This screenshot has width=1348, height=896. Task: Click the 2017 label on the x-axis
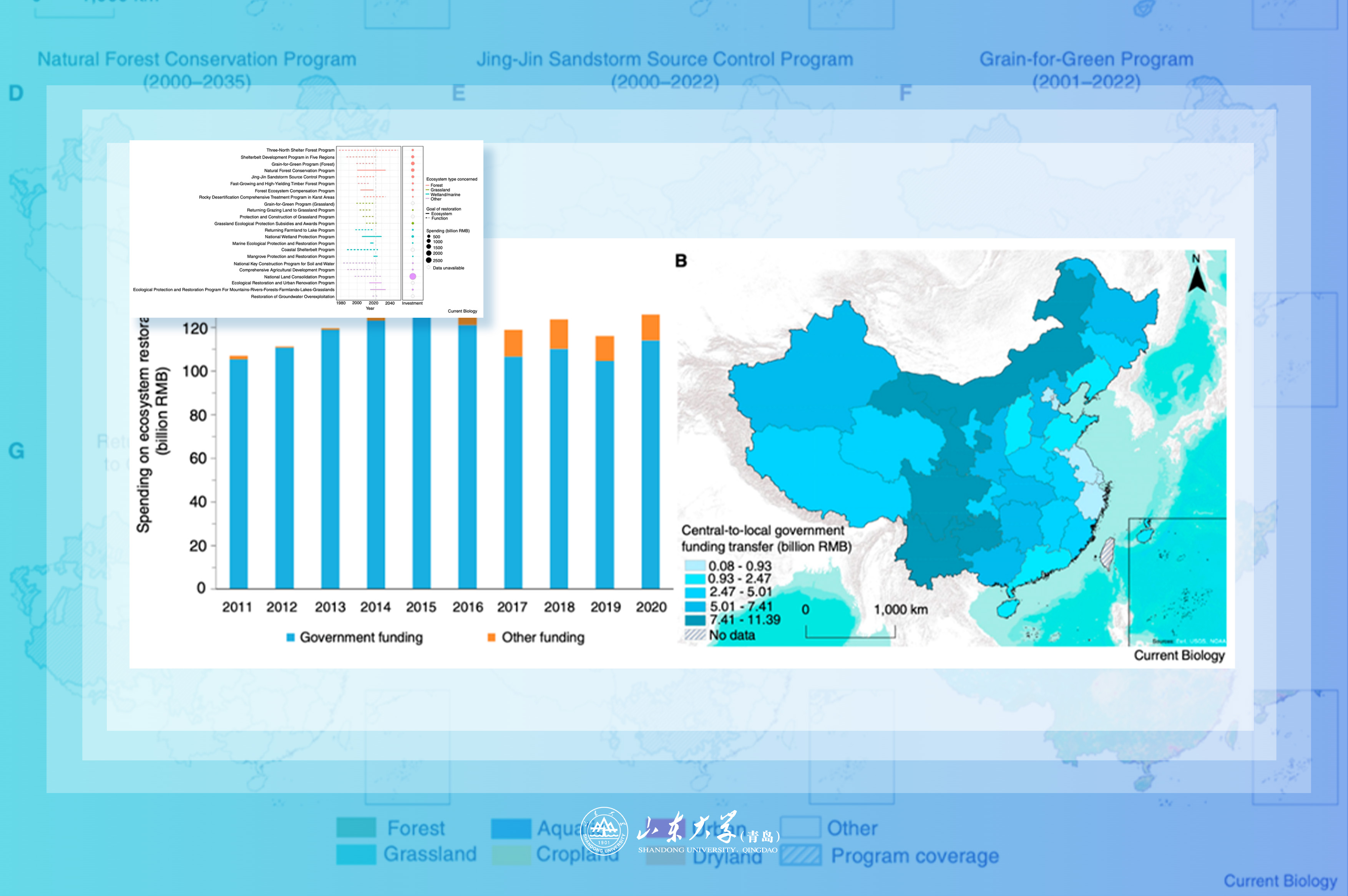pyautogui.click(x=513, y=607)
